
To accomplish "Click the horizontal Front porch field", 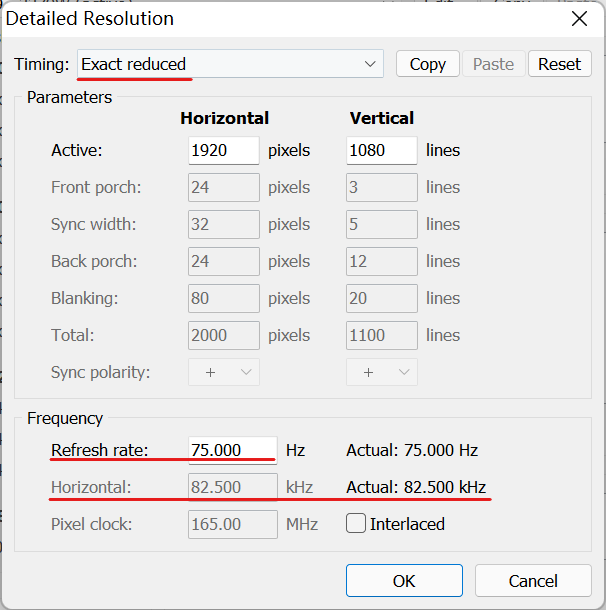I will 223,188.
